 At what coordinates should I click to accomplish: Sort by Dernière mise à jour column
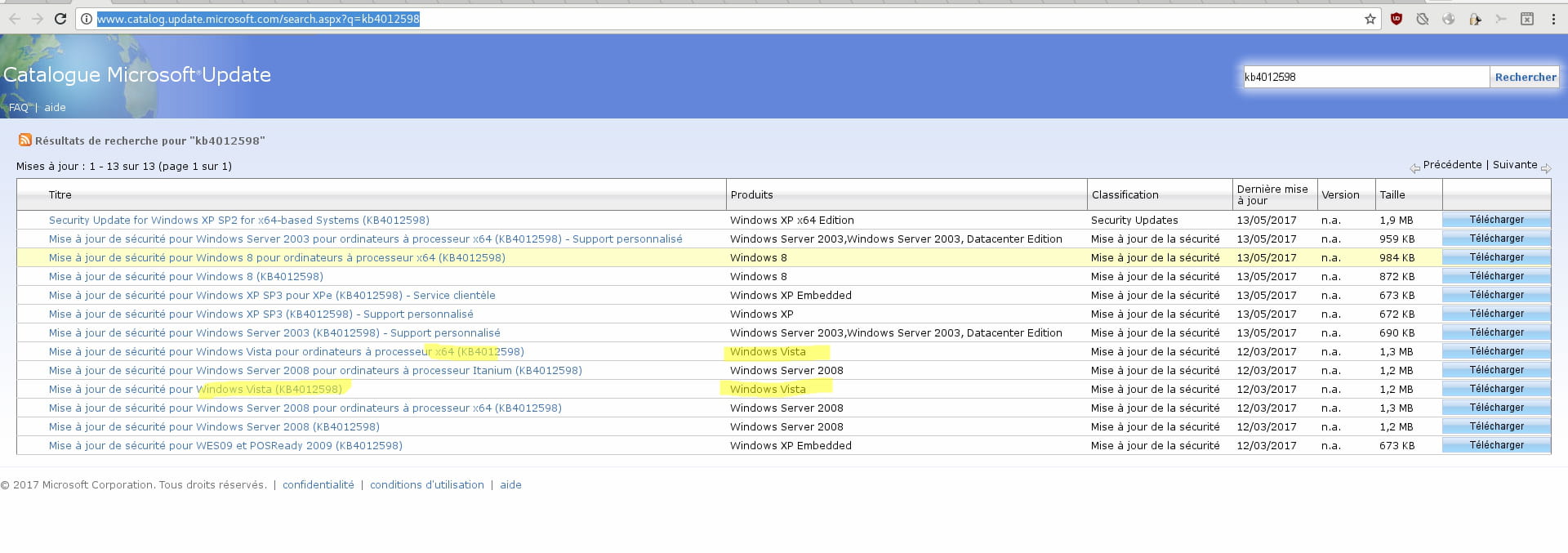tap(1272, 194)
